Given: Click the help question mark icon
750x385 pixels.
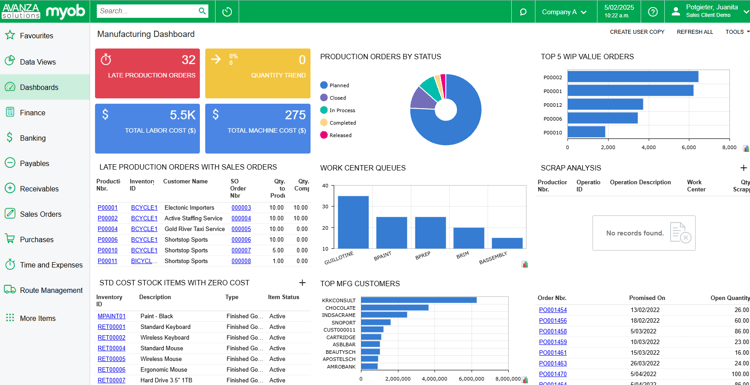Looking at the screenshot, I should (x=652, y=12).
